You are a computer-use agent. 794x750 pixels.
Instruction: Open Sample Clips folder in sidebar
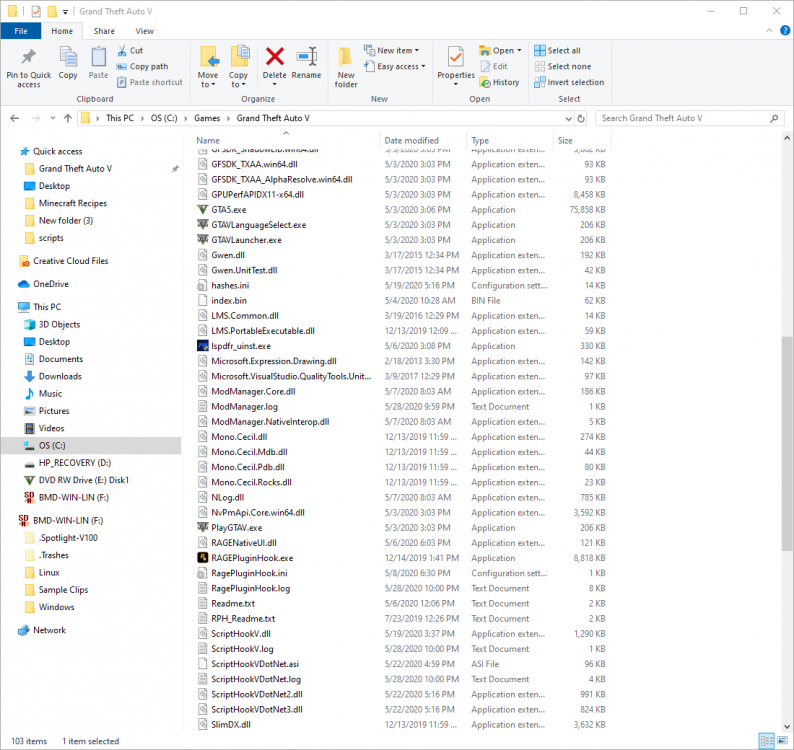(x=63, y=590)
